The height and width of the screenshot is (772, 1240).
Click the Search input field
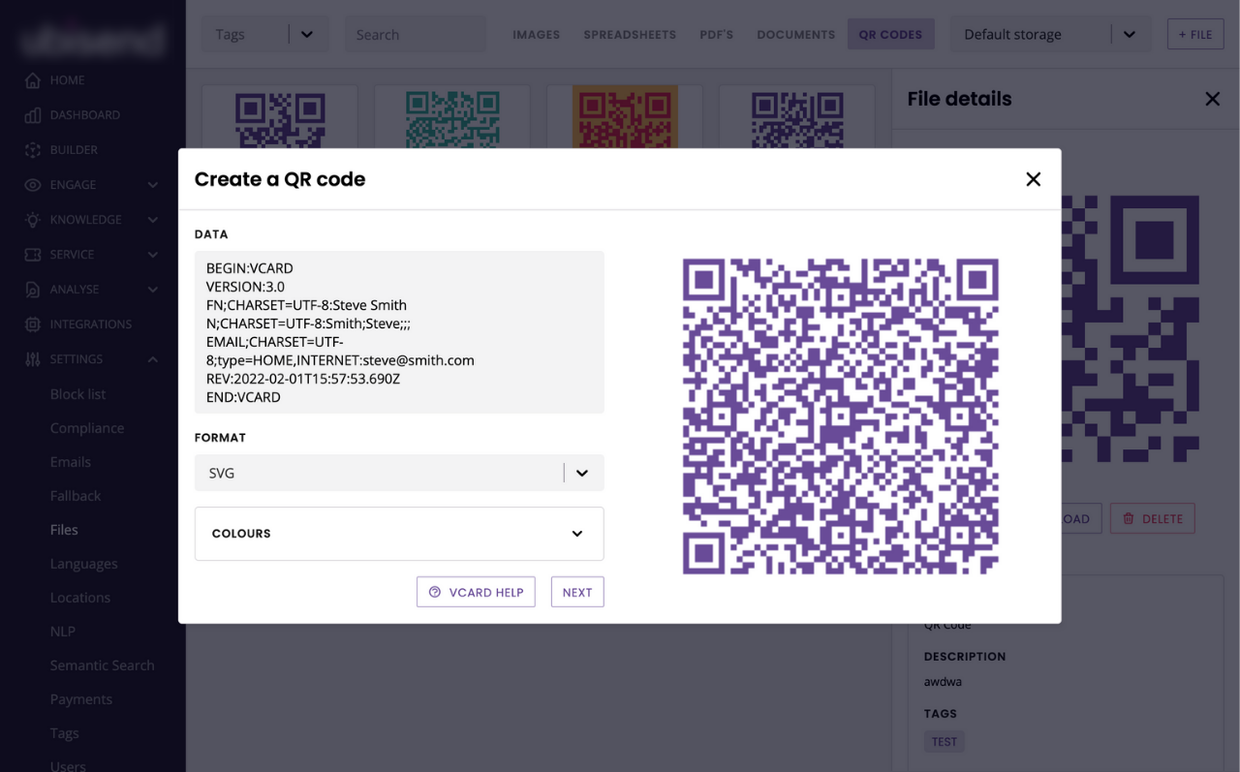415,33
